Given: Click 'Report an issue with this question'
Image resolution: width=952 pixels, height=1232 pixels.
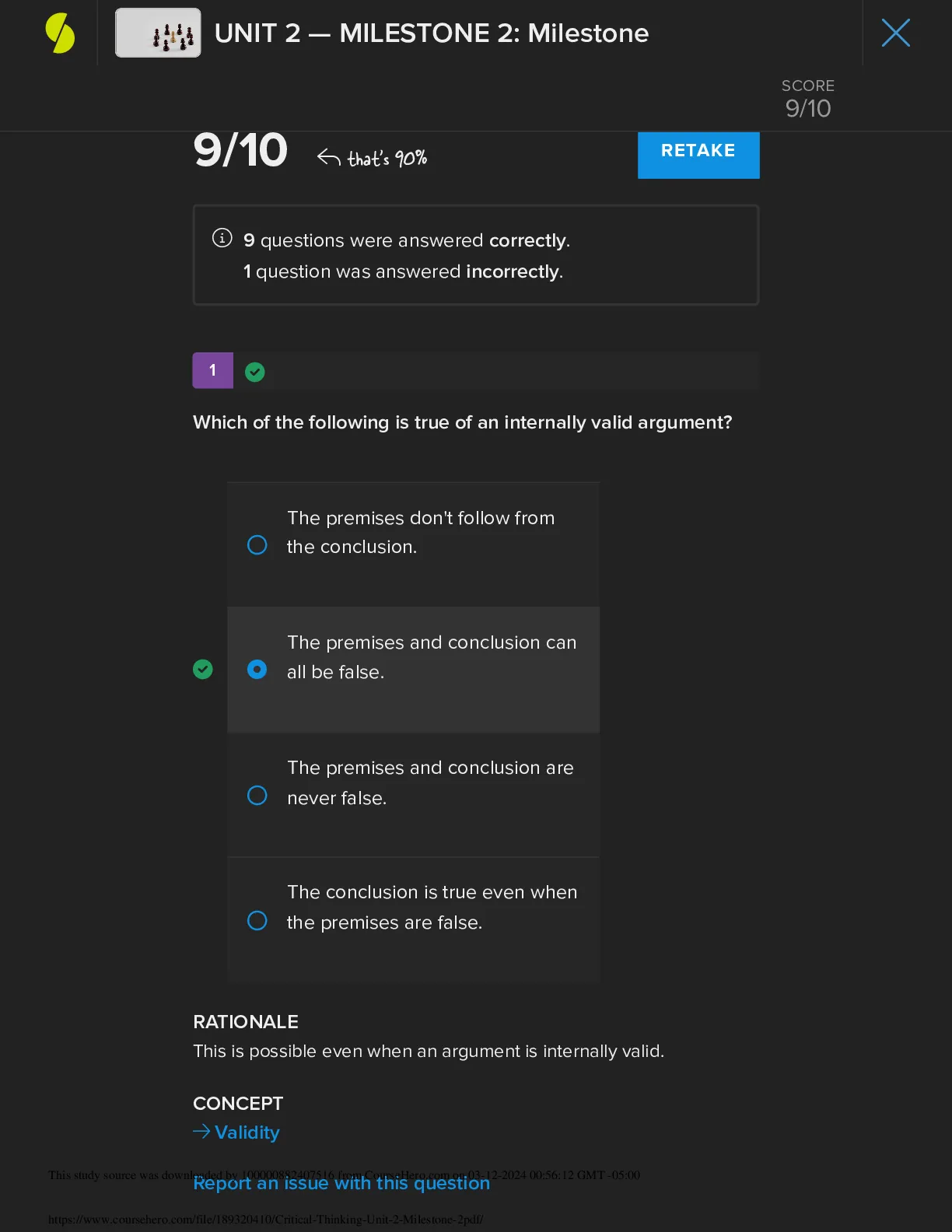Looking at the screenshot, I should point(341,1183).
